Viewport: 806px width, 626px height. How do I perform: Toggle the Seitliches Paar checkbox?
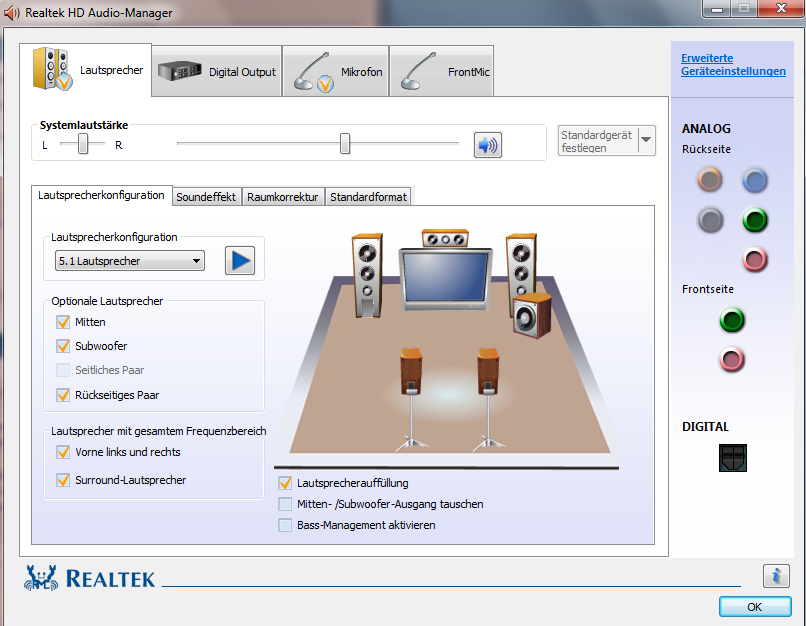(x=63, y=370)
